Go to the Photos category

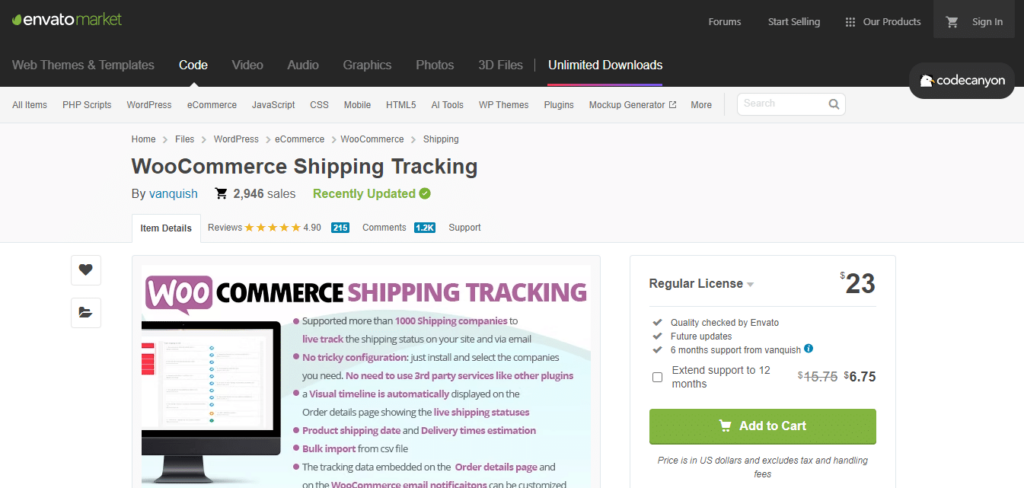[435, 65]
